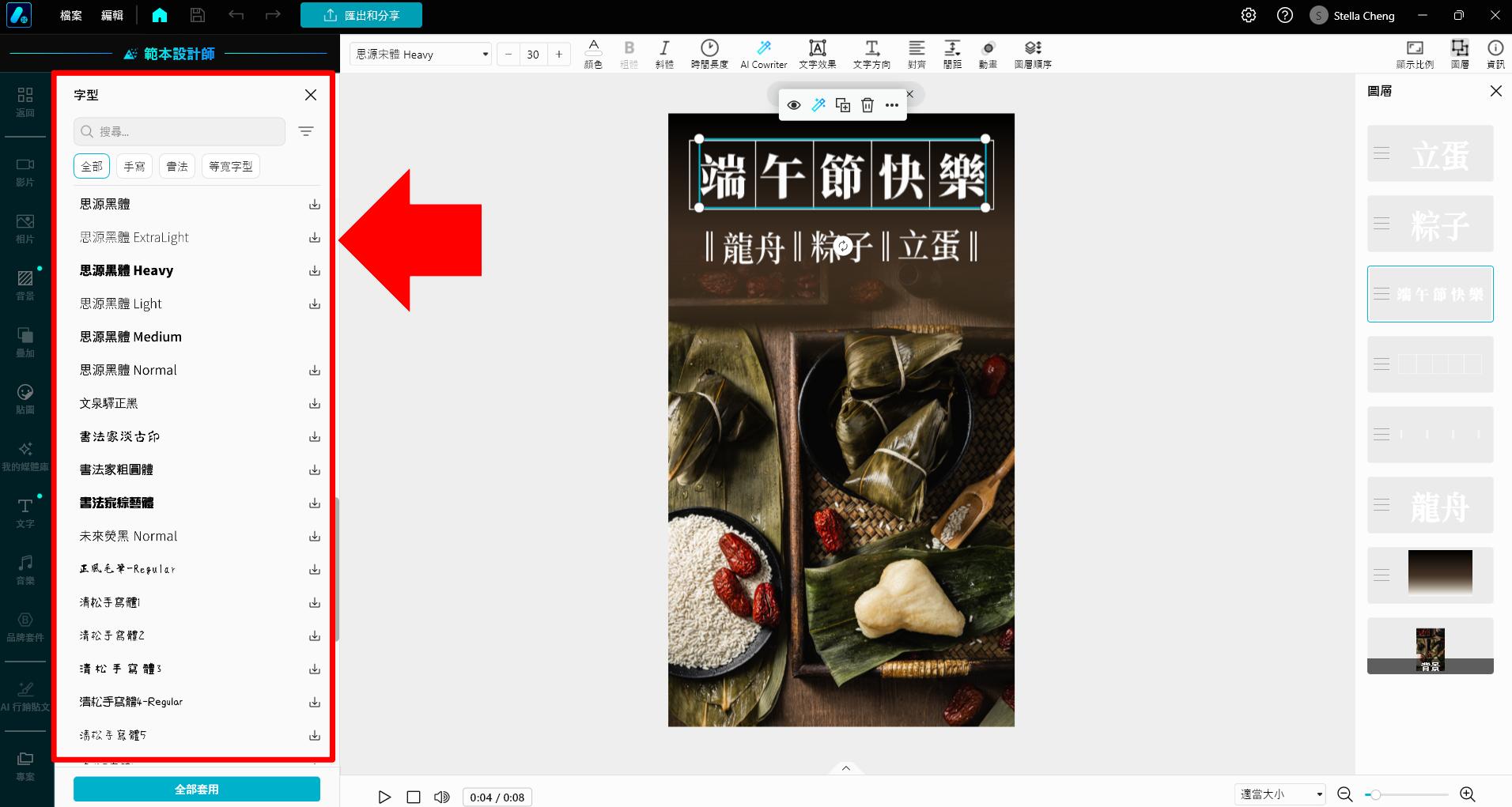
Task: Select the 文字效果 text effects icon
Action: point(817,53)
